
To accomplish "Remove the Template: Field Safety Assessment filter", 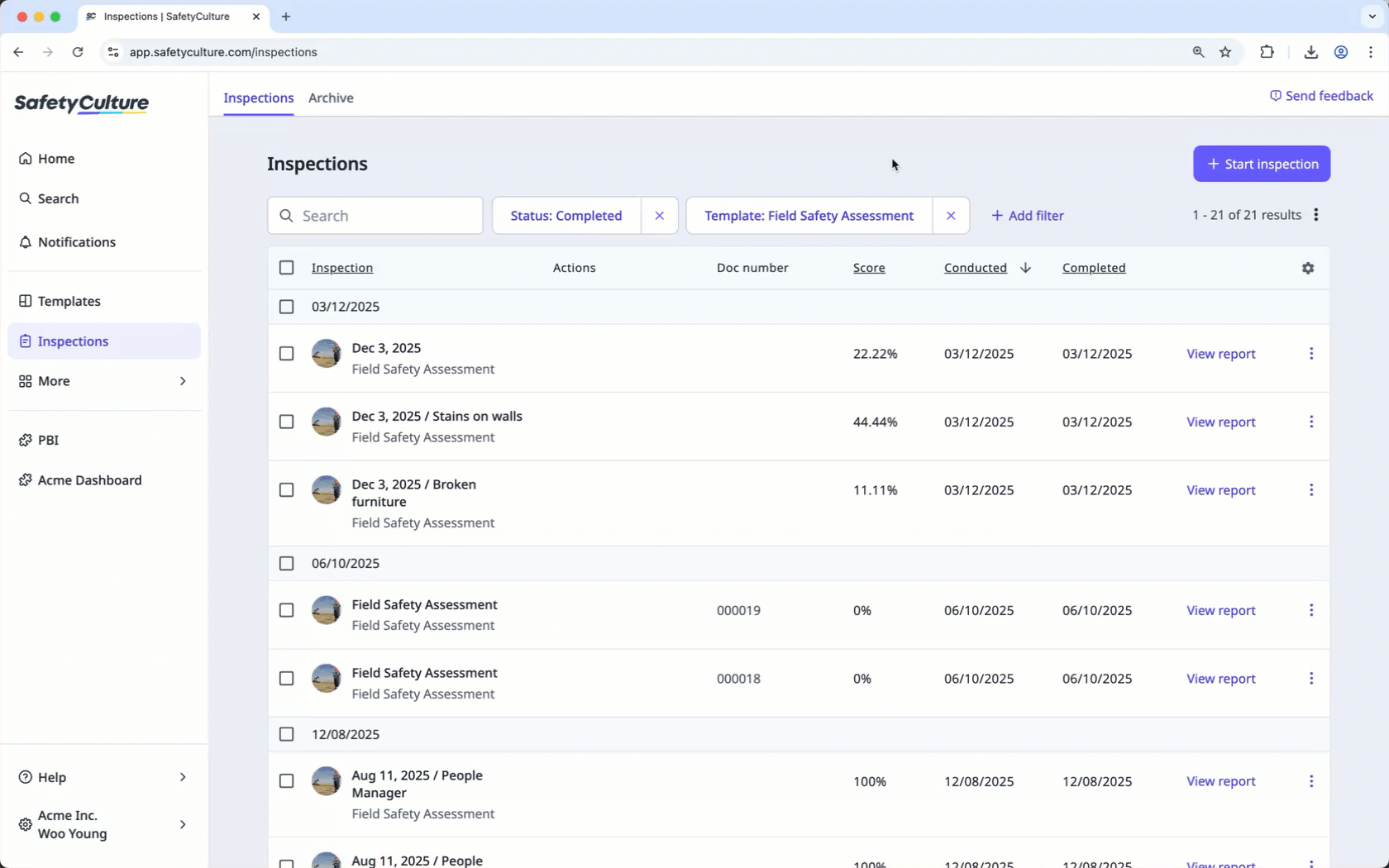I will pyautogui.click(x=951, y=216).
